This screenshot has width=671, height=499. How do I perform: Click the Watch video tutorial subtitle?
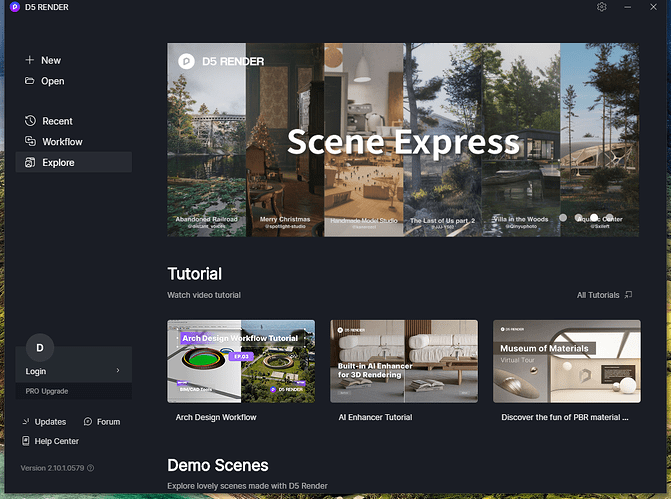pyautogui.click(x=204, y=295)
